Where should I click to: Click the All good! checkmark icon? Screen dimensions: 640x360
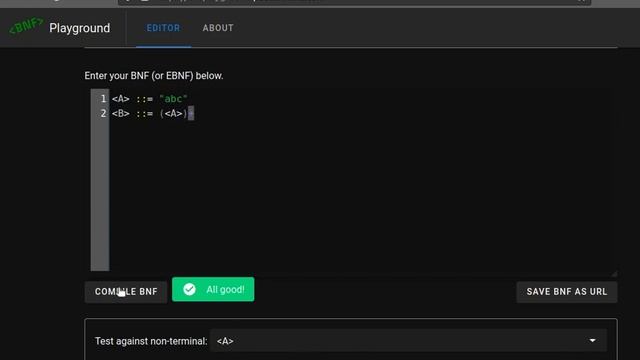[x=189, y=289]
